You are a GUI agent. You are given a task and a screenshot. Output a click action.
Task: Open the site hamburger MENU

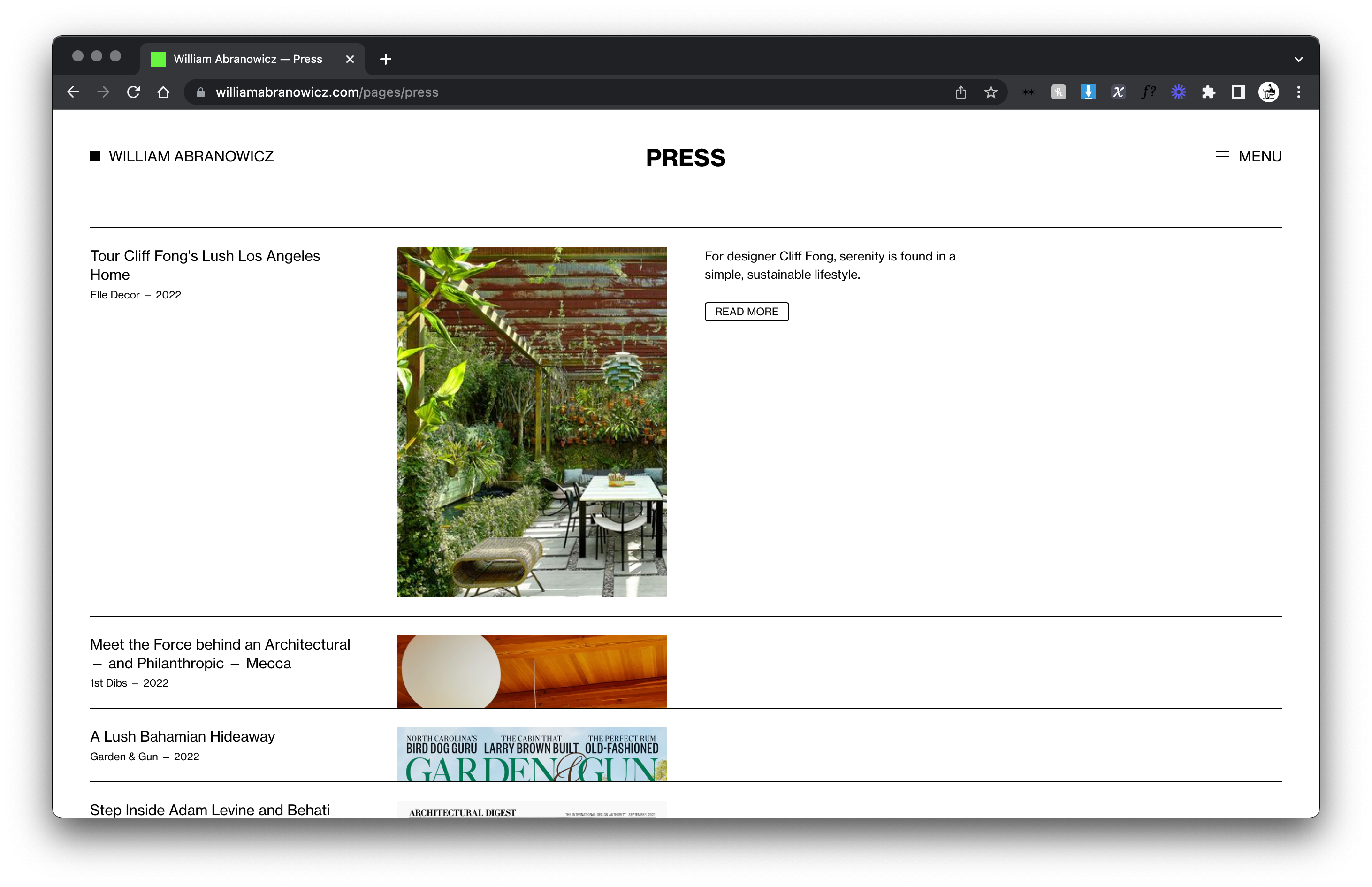click(x=1248, y=157)
